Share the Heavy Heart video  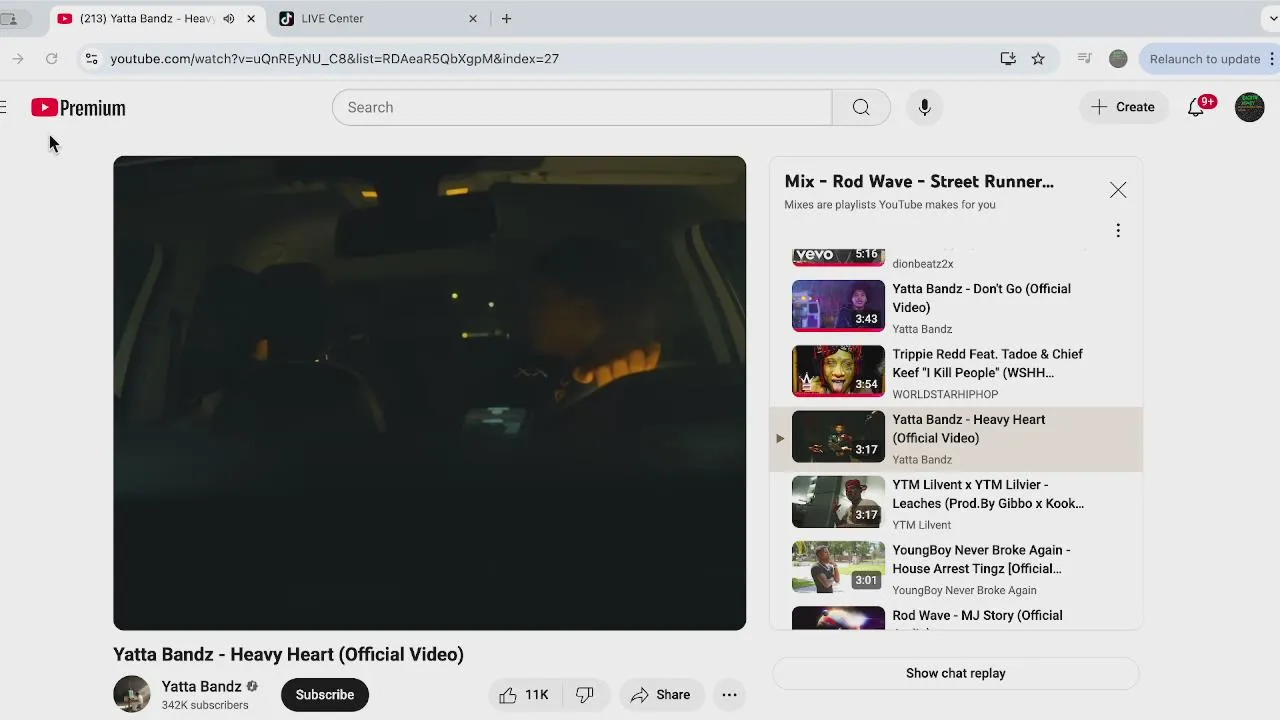click(660, 694)
